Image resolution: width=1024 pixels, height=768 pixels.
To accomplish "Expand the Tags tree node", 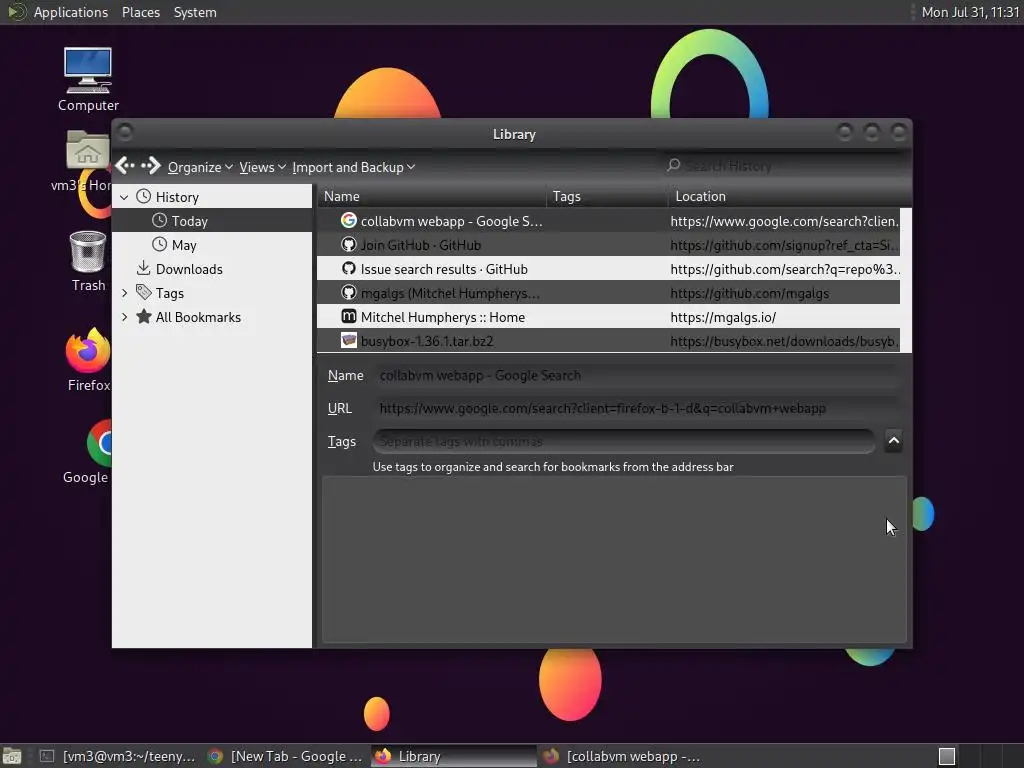I will [124, 293].
